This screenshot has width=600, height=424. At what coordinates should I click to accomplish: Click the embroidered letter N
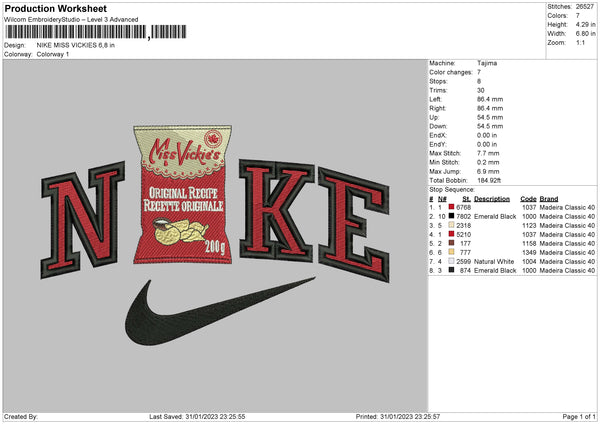pos(82,219)
